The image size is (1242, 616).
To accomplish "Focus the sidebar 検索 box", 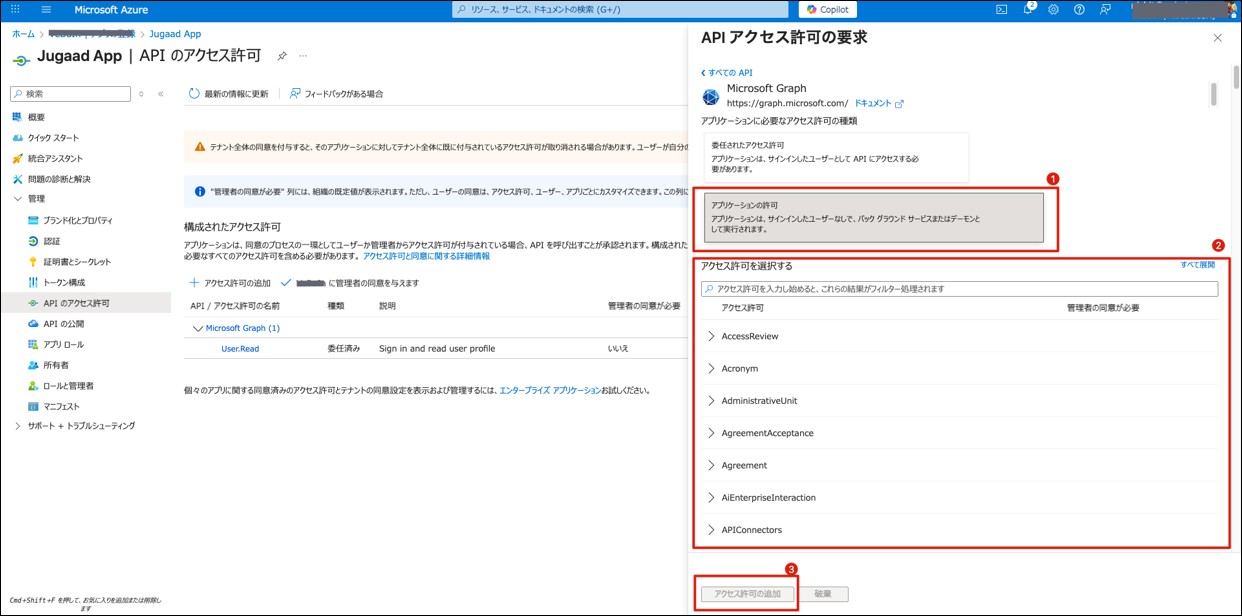I will (70, 94).
